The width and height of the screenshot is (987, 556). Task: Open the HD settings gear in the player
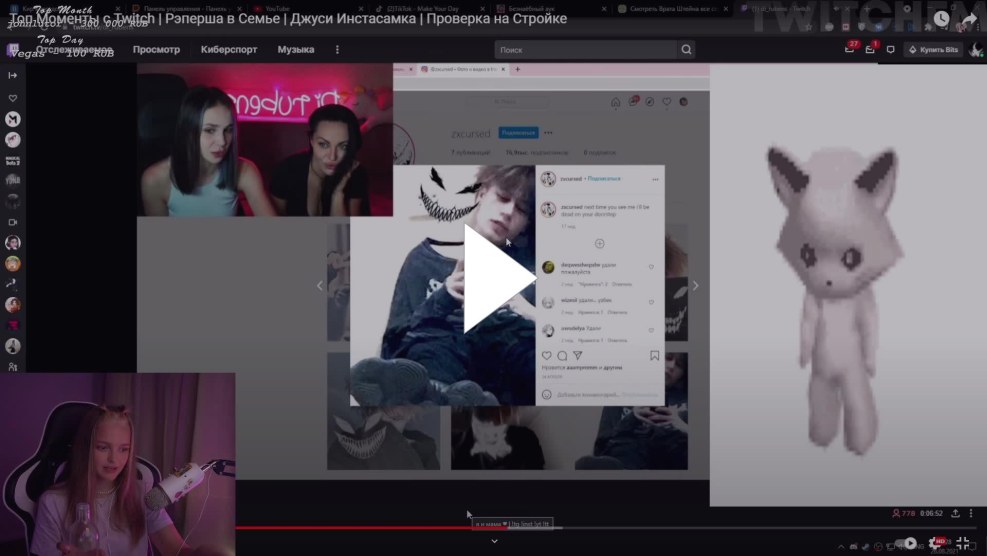(936, 543)
